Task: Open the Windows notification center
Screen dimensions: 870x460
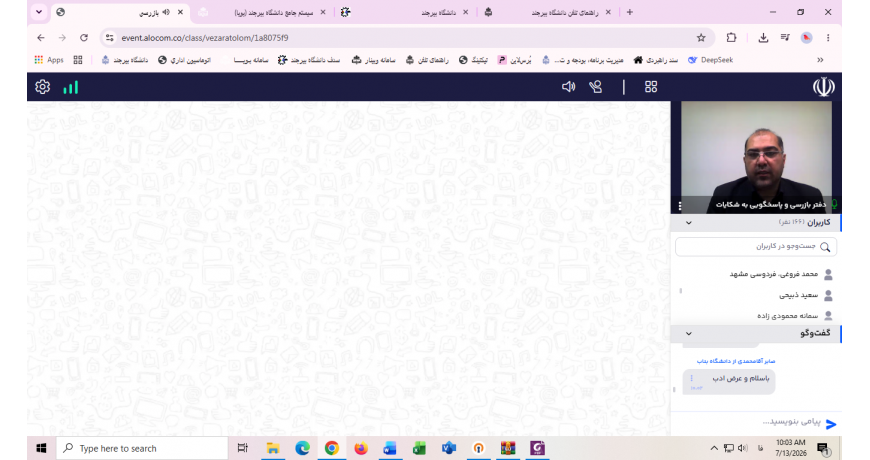Action: click(823, 449)
